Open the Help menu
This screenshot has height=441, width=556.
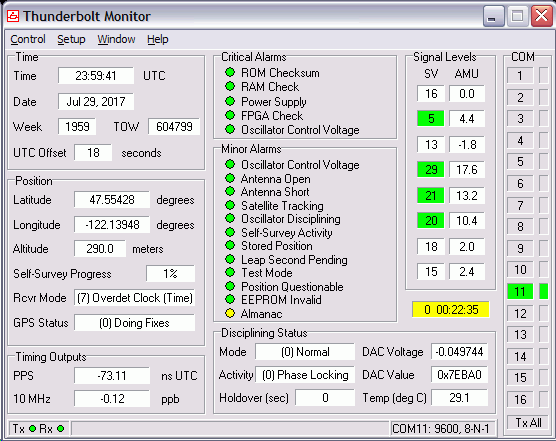click(157, 39)
